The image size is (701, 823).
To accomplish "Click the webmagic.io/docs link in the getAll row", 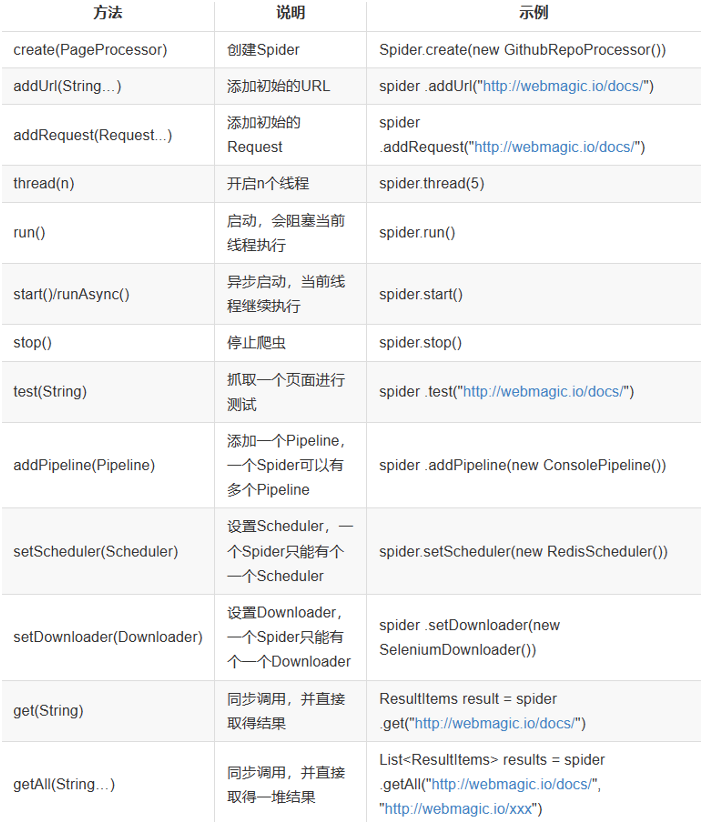I will tap(513, 784).
